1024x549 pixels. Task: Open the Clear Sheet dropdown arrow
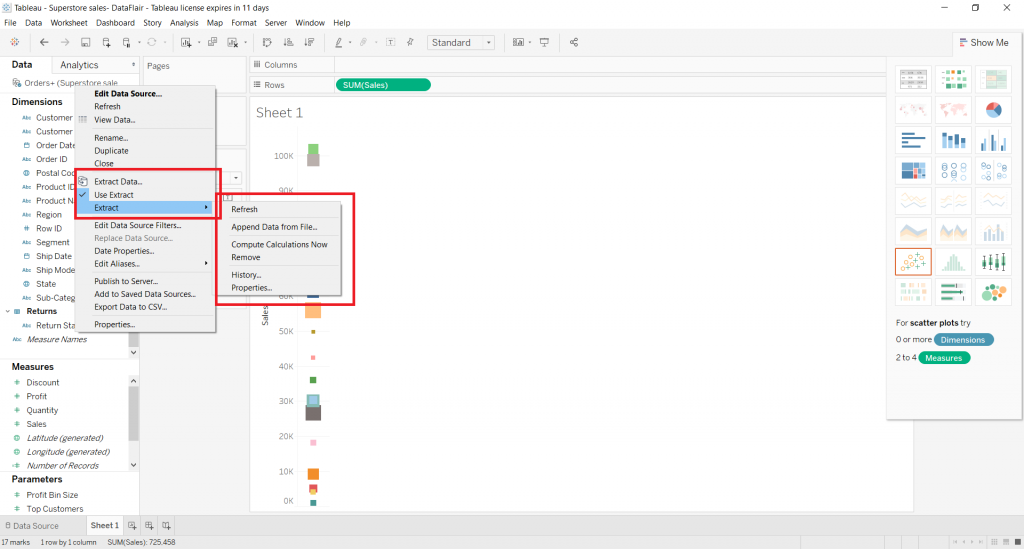245,42
